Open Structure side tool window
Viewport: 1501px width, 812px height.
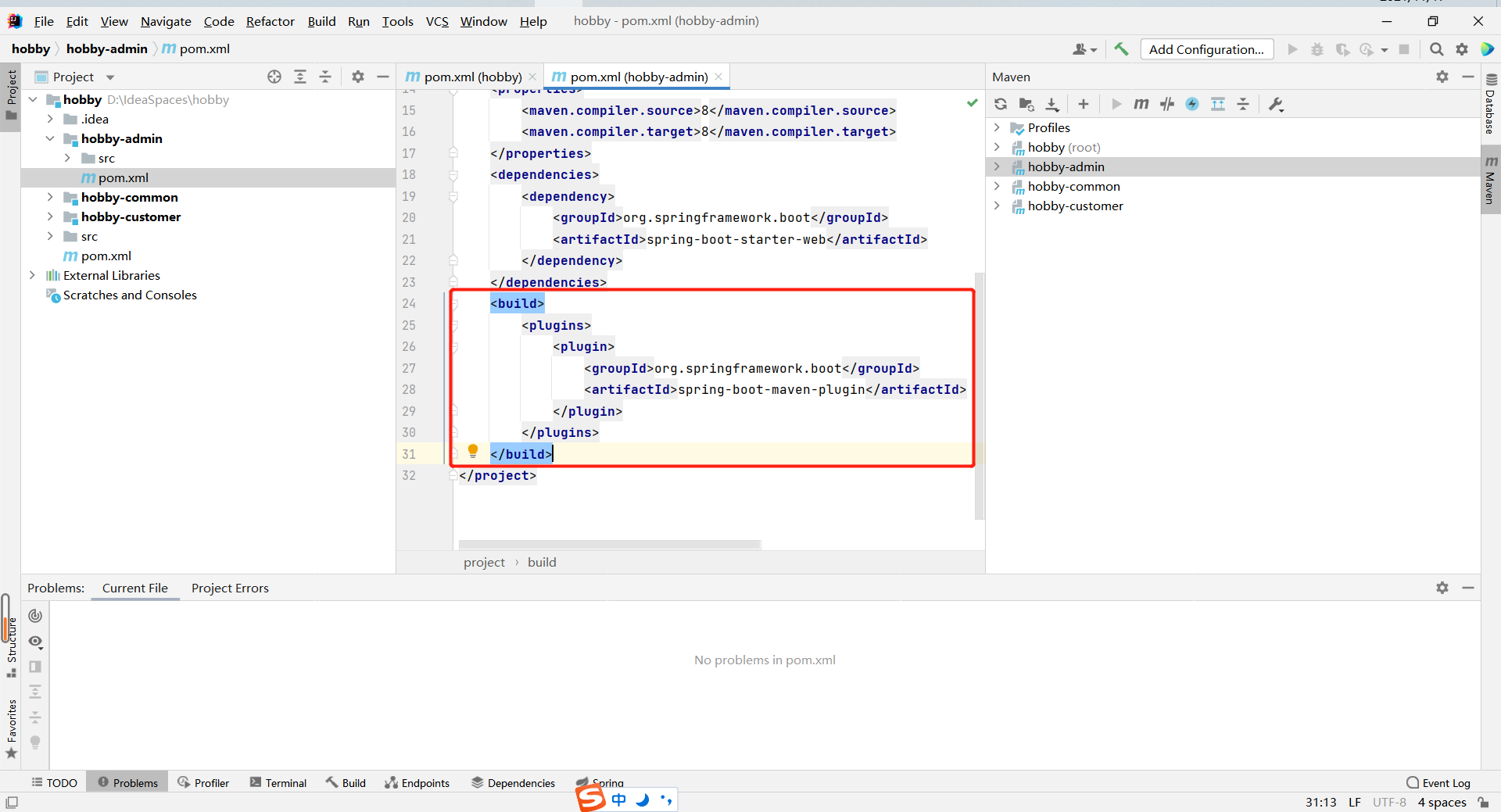pyautogui.click(x=11, y=646)
